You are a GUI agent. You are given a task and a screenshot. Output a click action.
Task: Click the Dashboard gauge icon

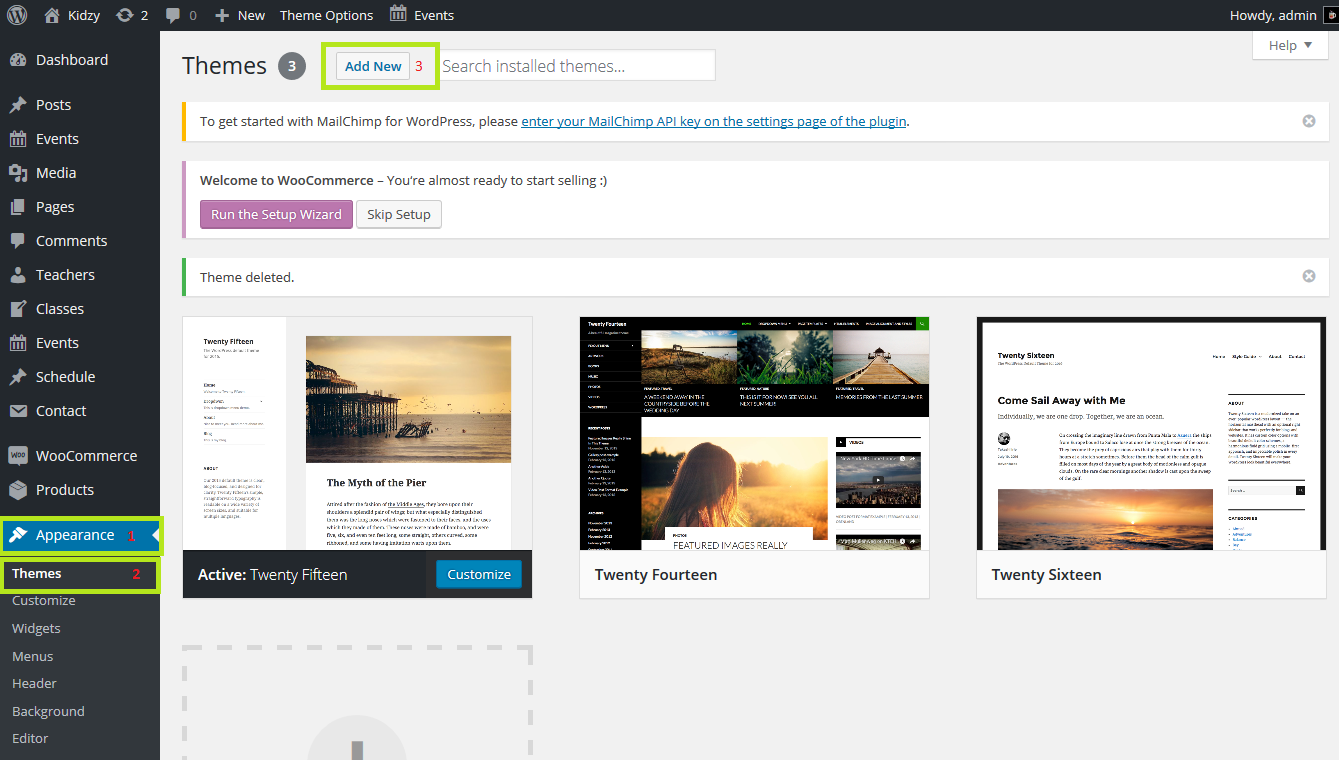pos(18,60)
